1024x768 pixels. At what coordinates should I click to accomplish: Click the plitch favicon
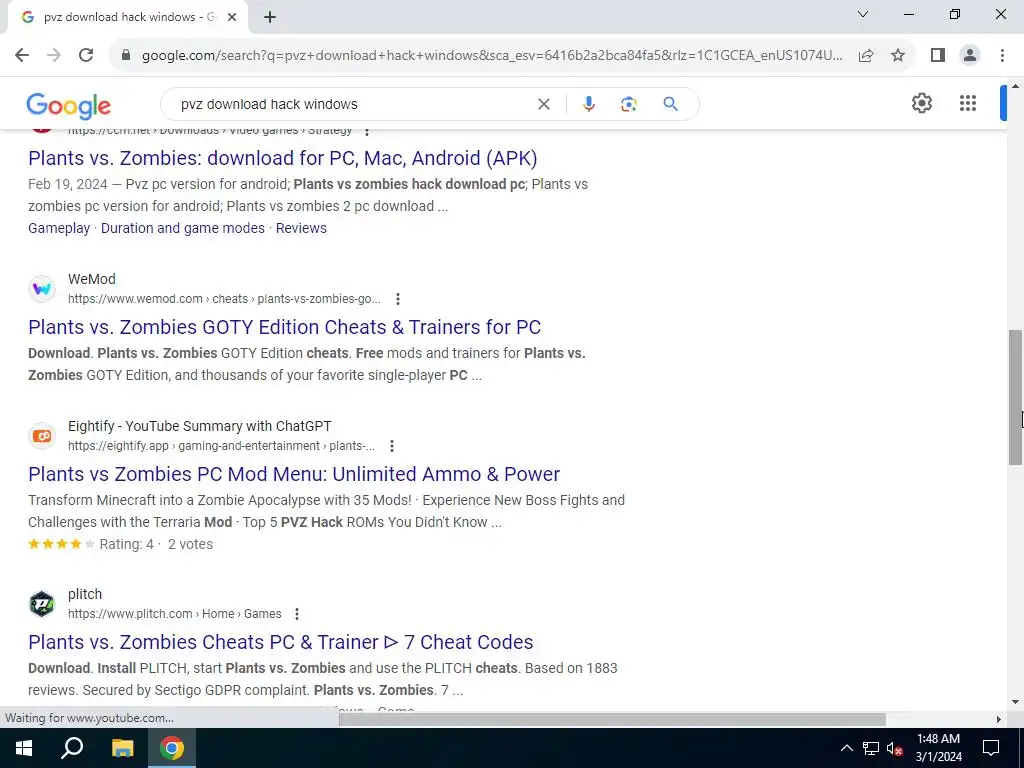coord(42,604)
